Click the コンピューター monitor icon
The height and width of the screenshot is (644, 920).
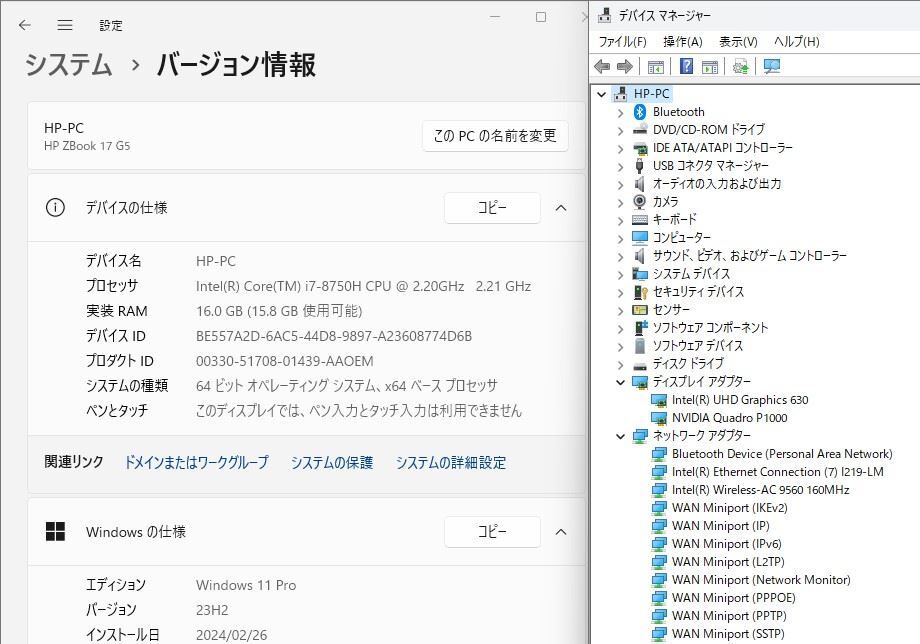pyautogui.click(x=640, y=238)
